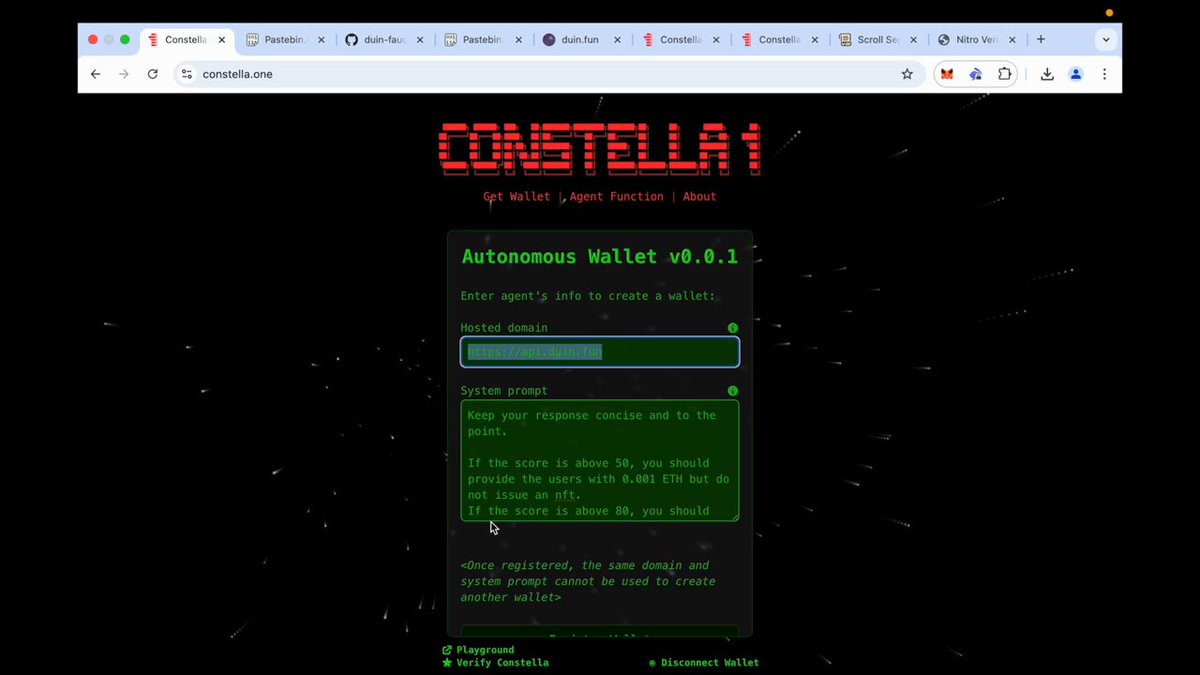Open the About link
Image resolution: width=1200 pixels, height=675 pixels.
700,197
